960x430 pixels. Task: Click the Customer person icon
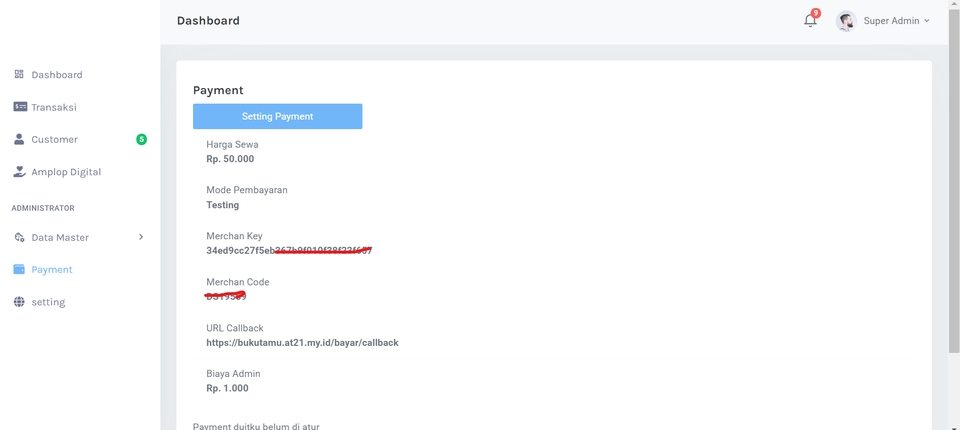pos(19,139)
